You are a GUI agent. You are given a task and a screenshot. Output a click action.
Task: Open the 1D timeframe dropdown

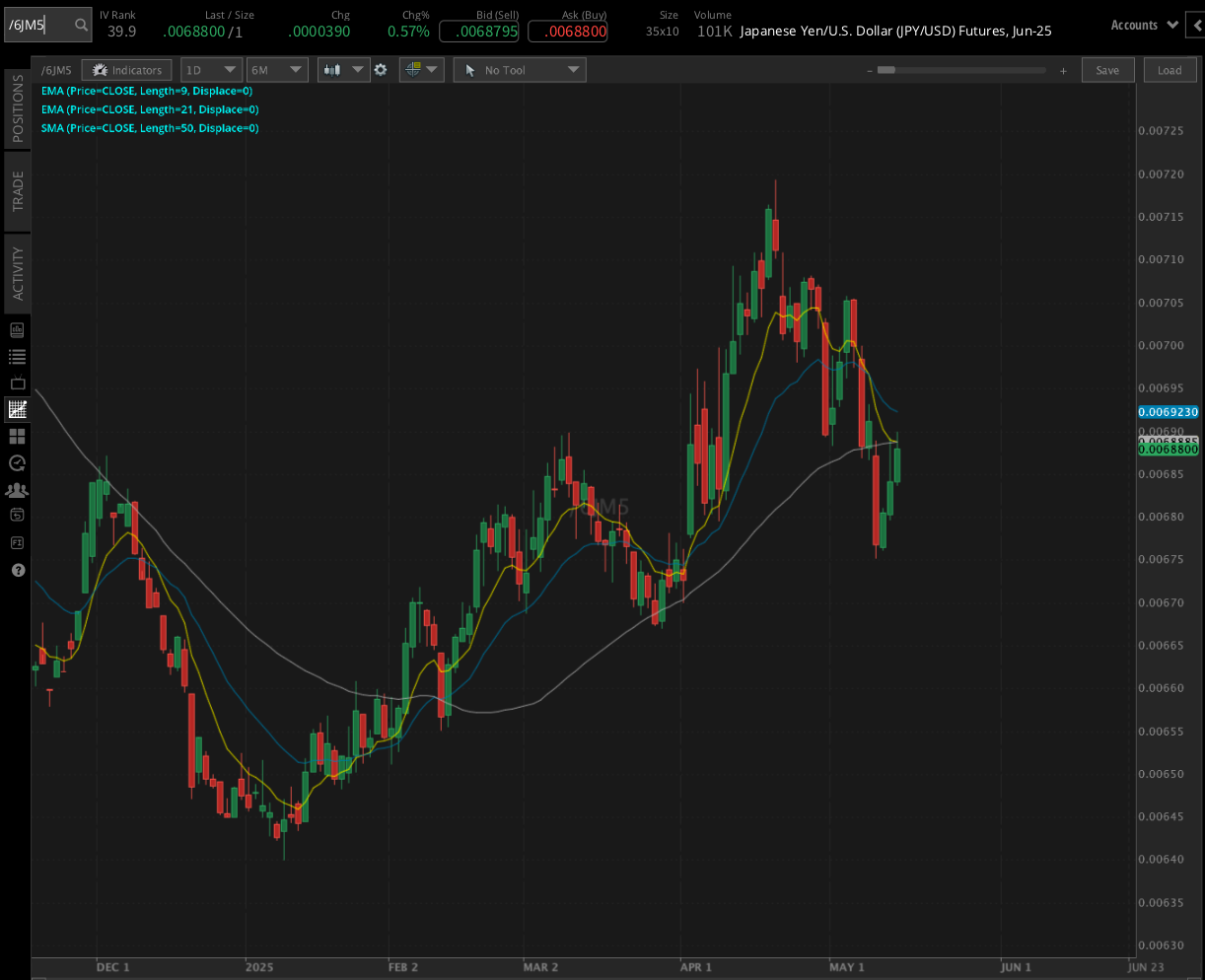point(210,69)
